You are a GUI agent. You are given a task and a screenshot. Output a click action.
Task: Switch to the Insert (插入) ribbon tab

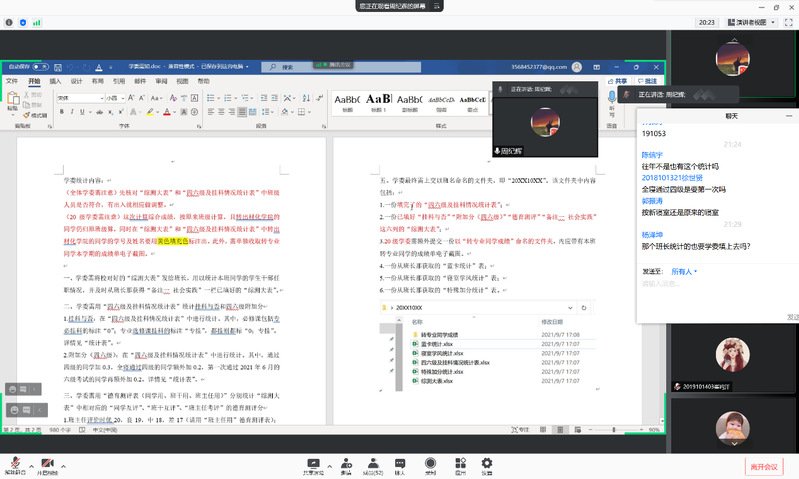point(56,81)
